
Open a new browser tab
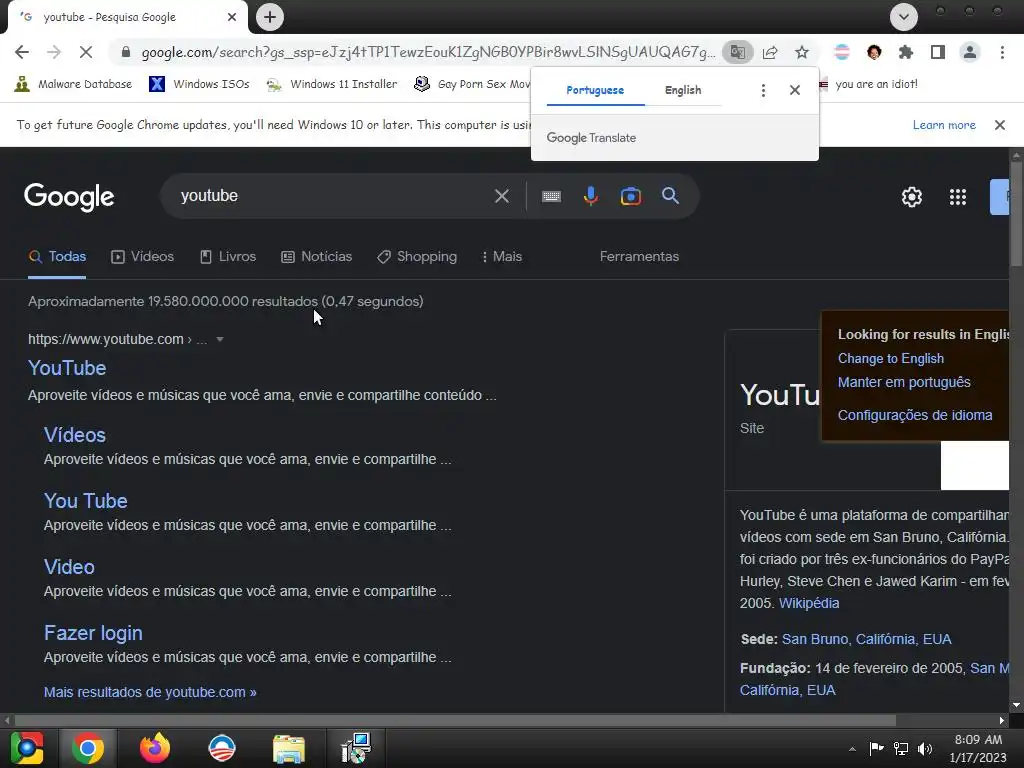[x=270, y=17]
